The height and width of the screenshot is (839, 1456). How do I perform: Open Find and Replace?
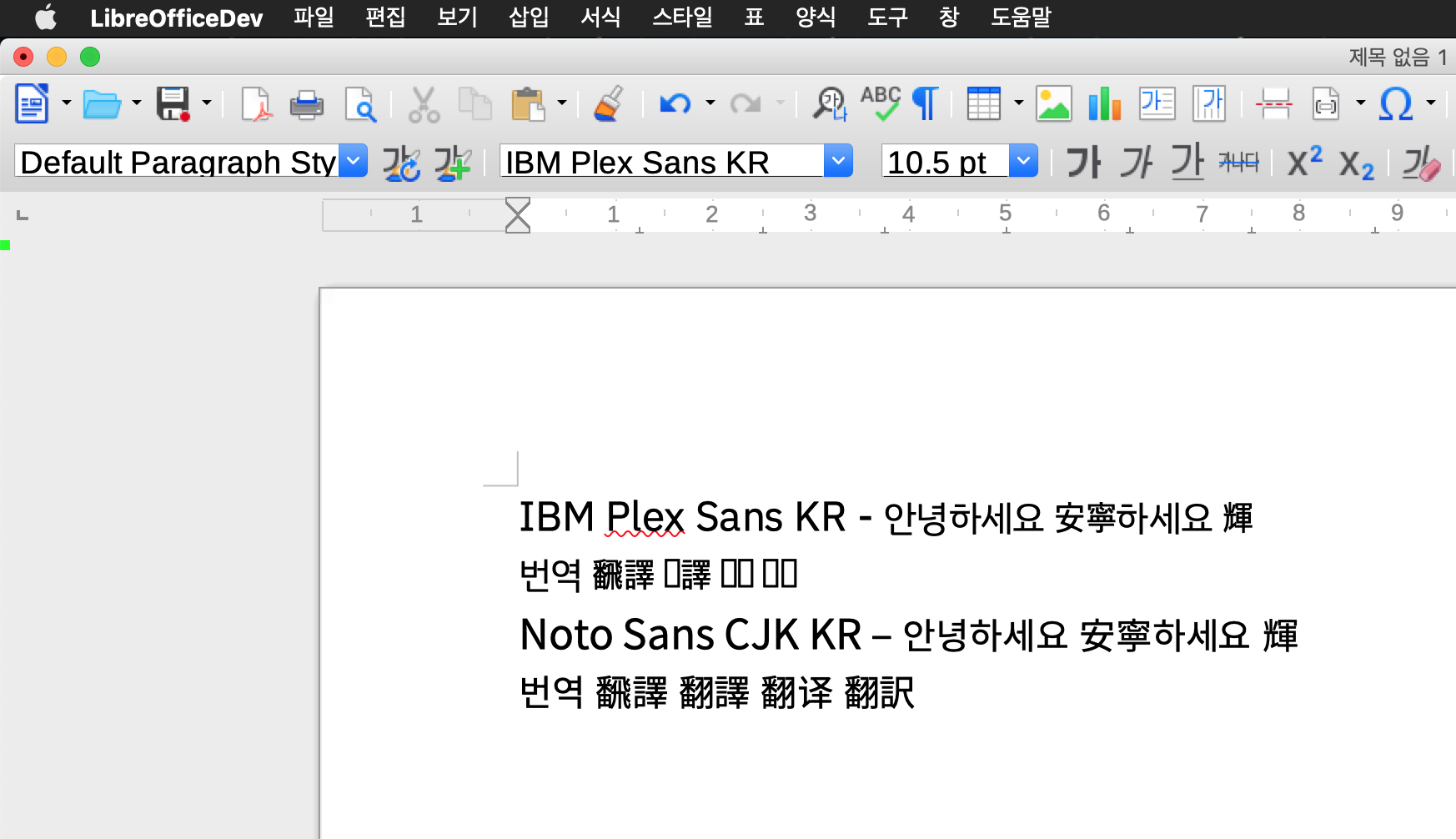pos(830,103)
